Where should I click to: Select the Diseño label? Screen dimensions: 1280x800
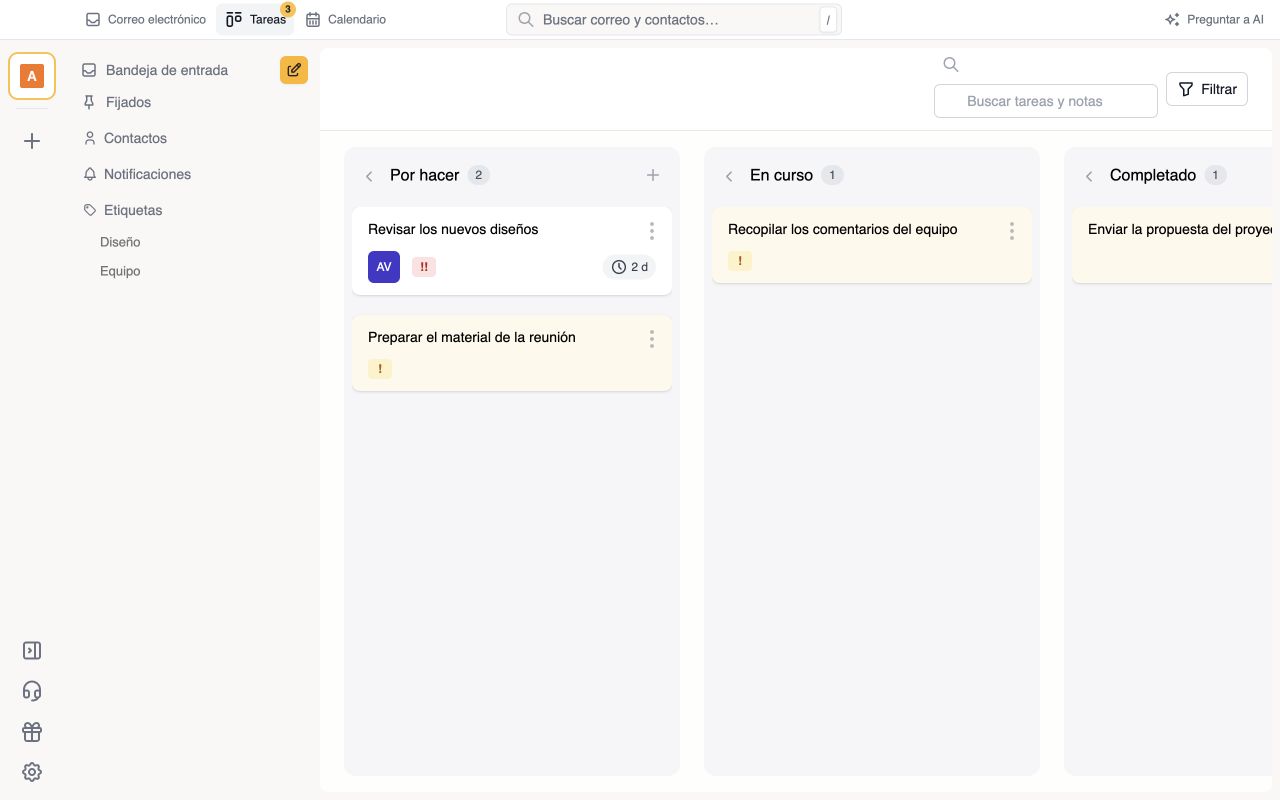point(120,242)
